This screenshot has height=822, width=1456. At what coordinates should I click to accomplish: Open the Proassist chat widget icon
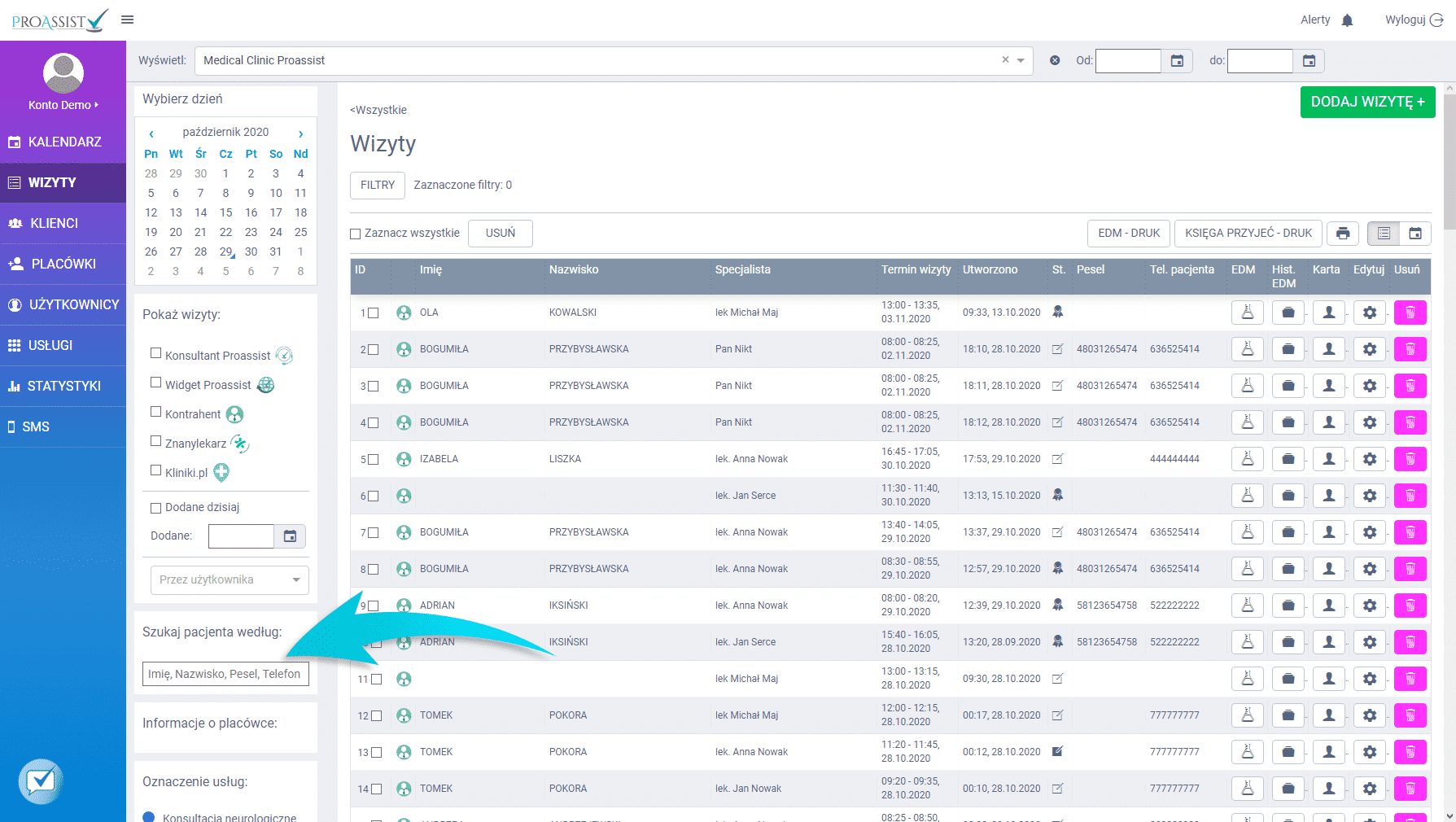(41, 781)
